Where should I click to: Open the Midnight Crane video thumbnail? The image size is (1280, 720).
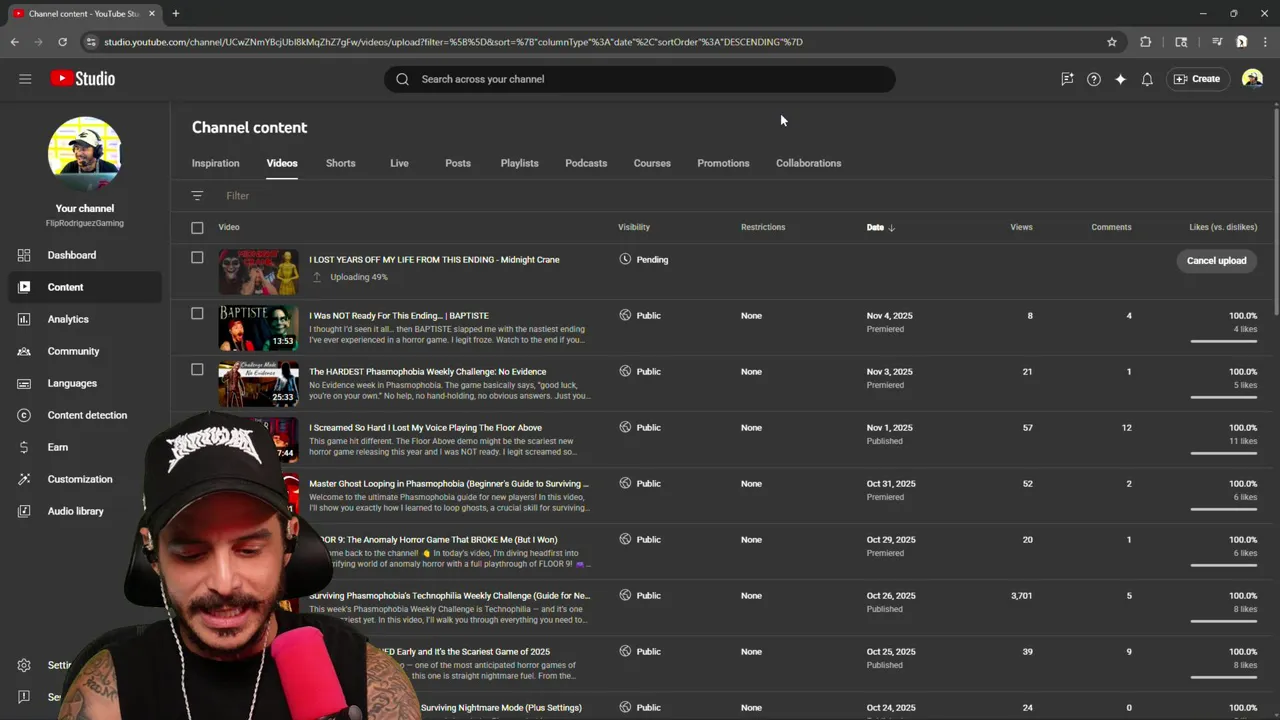click(x=258, y=272)
